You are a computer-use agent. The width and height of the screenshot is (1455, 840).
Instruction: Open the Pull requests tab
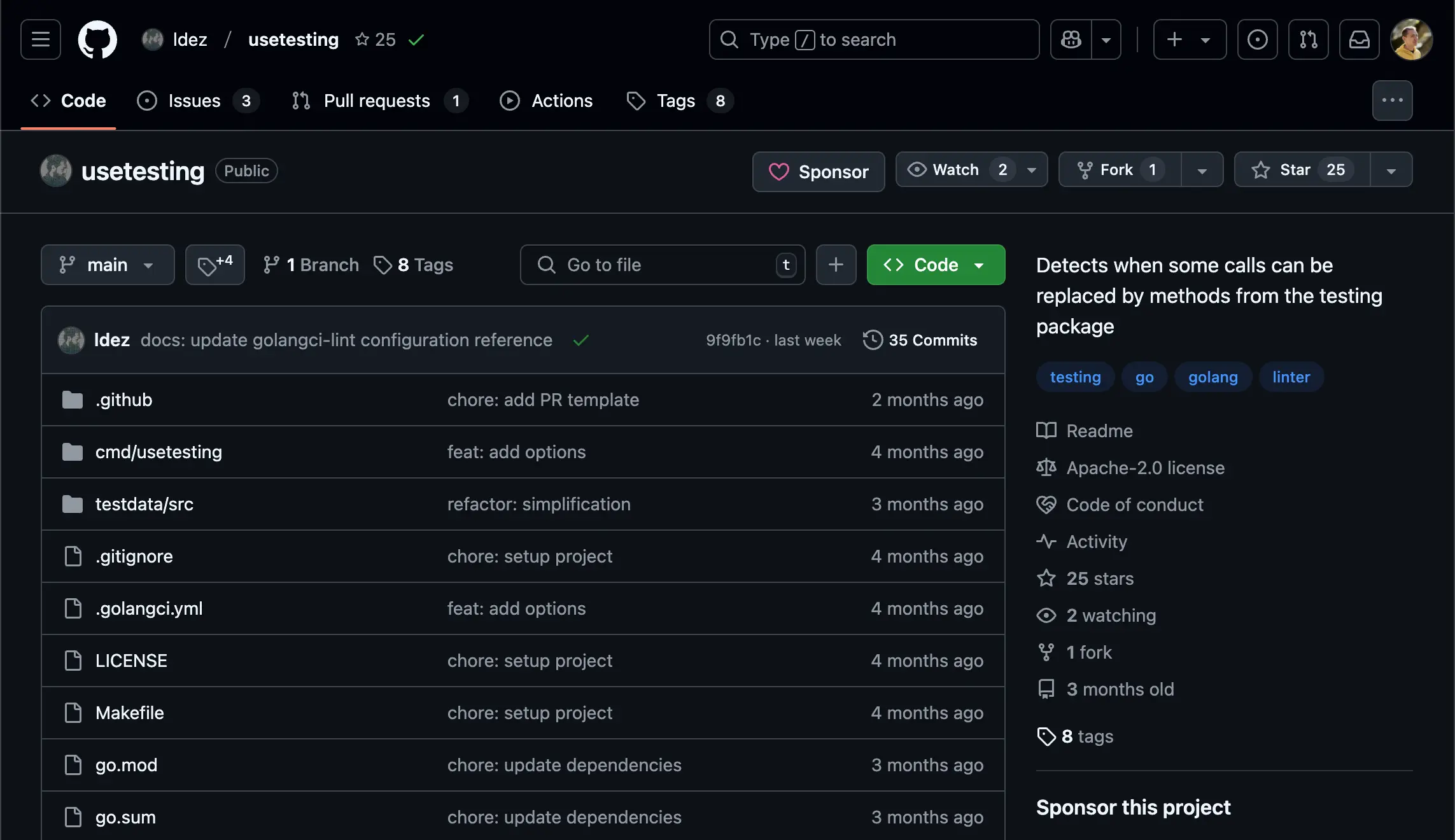tap(377, 101)
